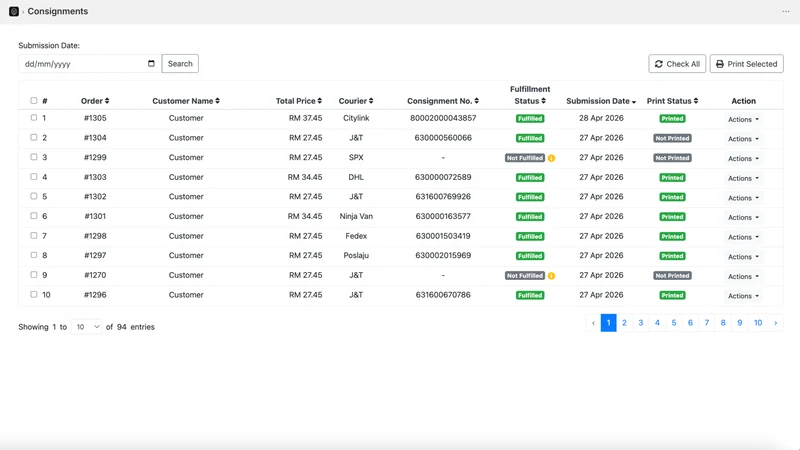
Task: Select checkbox for order #1302
Action: click(x=34, y=196)
